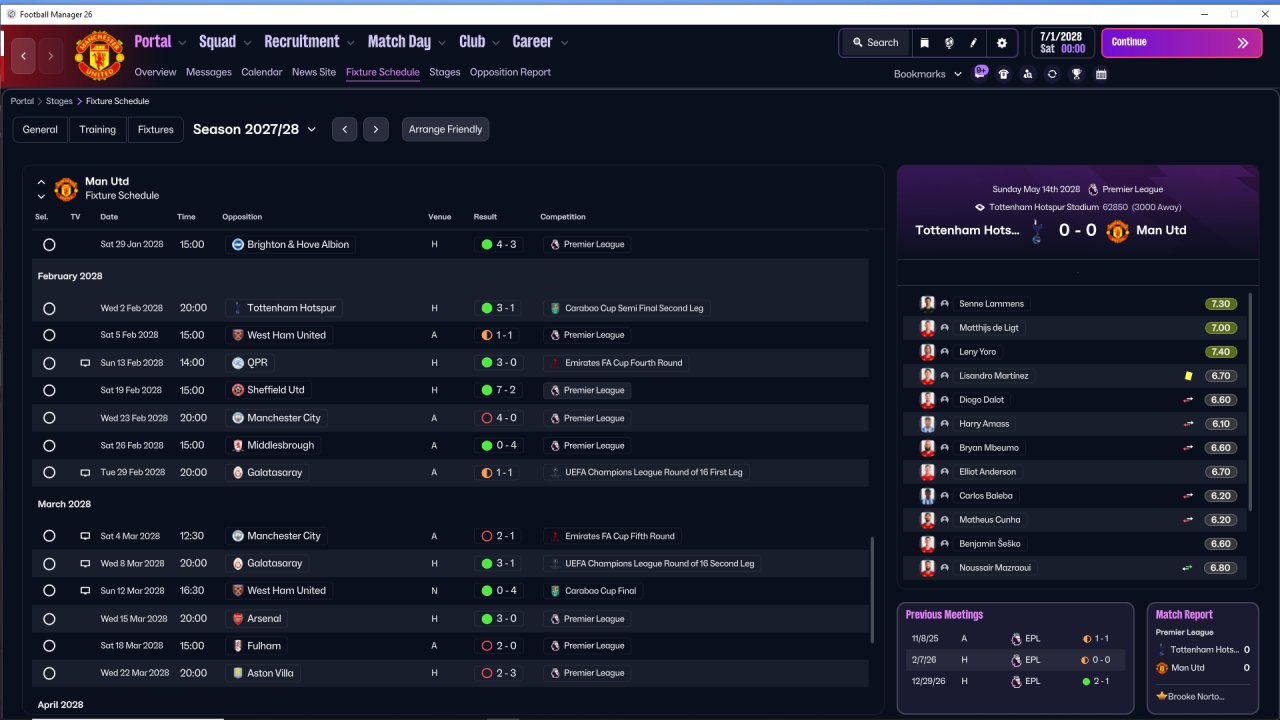Click the 7.40 rating for Leny Yoro
The width and height of the screenshot is (1280, 720).
click(1220, 352)
